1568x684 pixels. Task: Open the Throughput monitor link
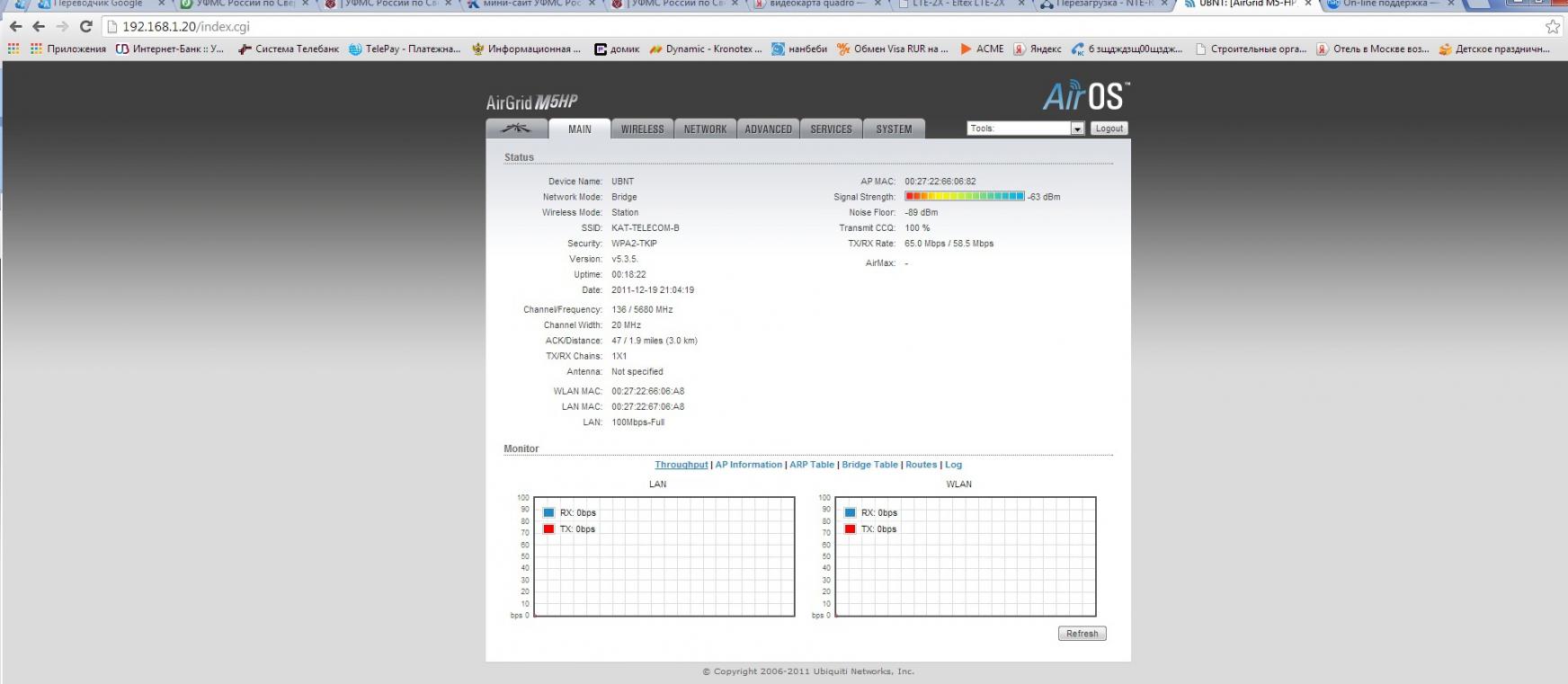click(681, 465)
